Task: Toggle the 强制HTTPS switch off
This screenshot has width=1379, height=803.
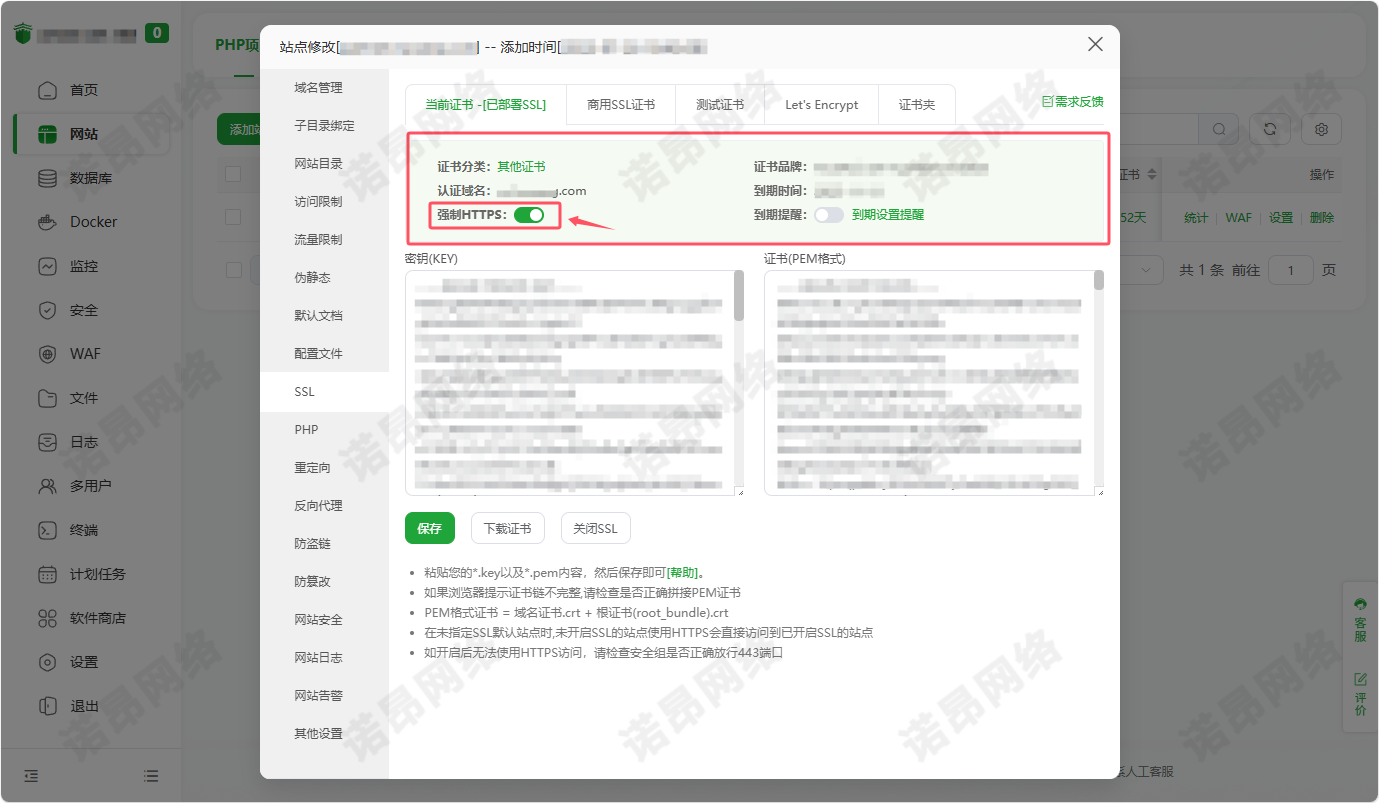Action: [x=529, y=215]
